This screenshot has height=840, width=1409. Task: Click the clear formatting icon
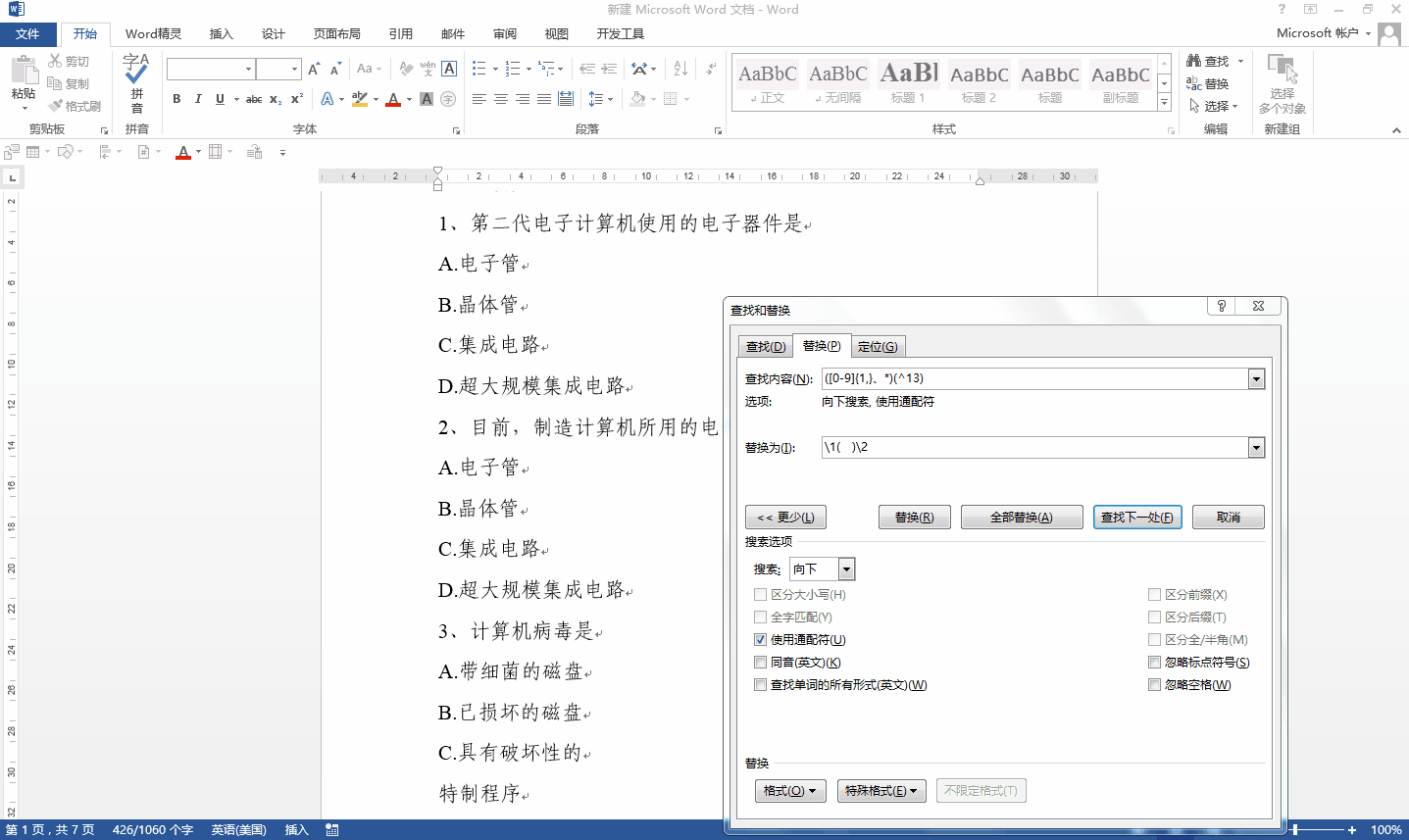[406, 69]
